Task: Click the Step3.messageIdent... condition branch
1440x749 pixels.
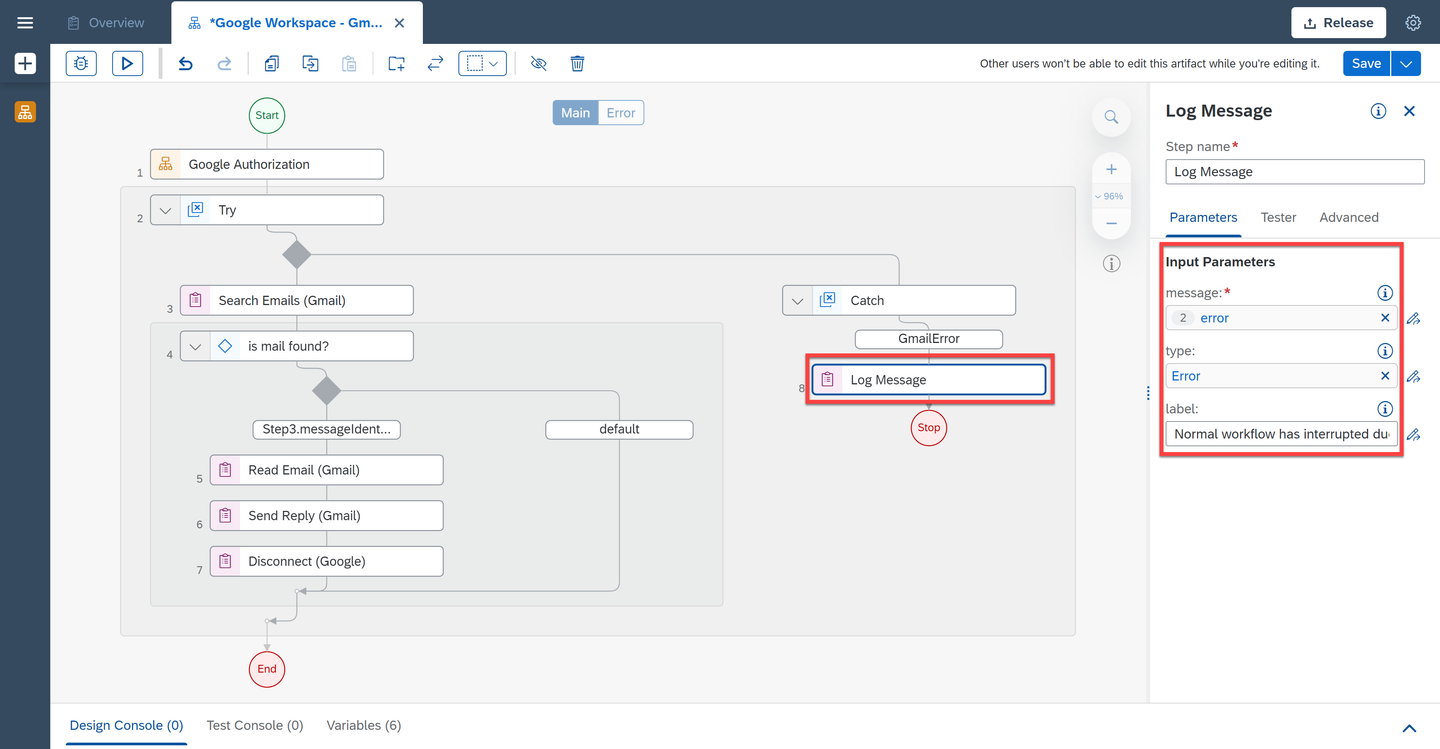Action: pos(327,429)
